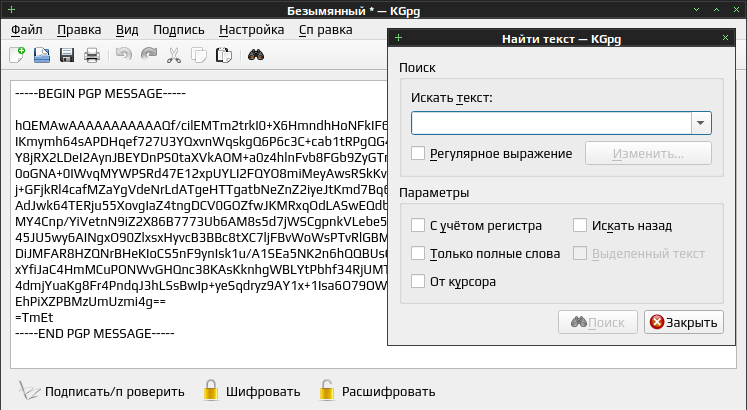The image size is (747, 410).
Task: Toggle С учётом регистра checkbox
Action: coord(418,225)
